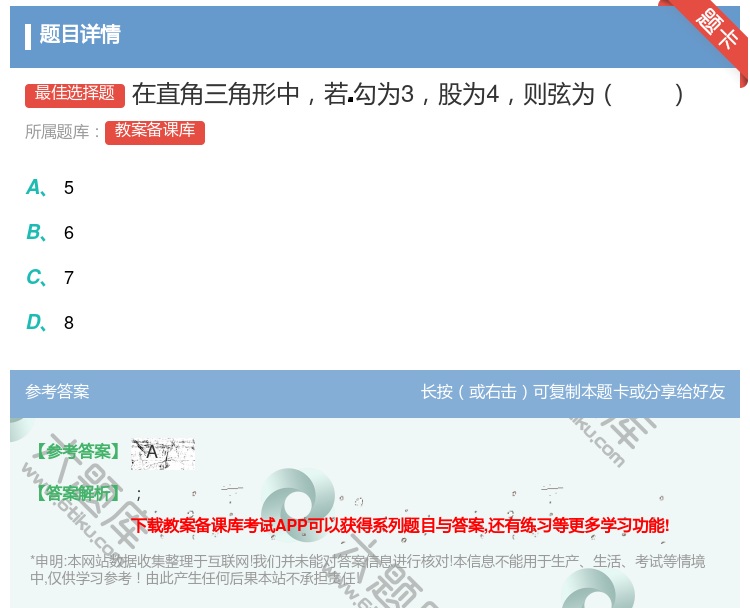This screenshot has height=608, width=750.
Task: Choose answer option C with value 7
Action: [x=50, y=277]
